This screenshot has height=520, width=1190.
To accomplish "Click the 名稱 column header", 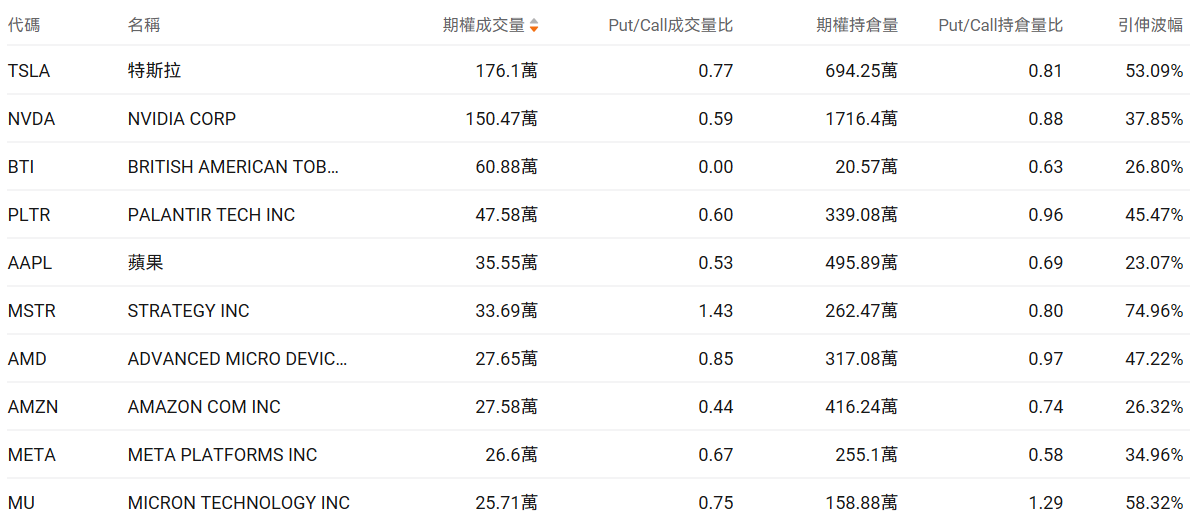I will point(144,25).
